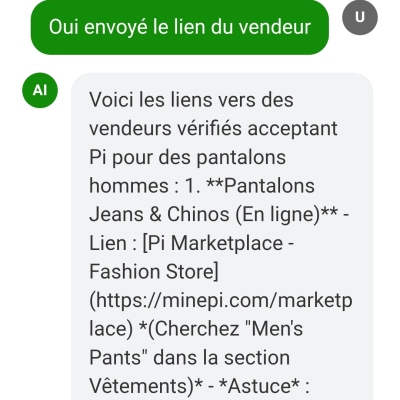This screenshot has height=400, width=400.
Task: Click the '*Astuce*' tip label
Action: 259,386
